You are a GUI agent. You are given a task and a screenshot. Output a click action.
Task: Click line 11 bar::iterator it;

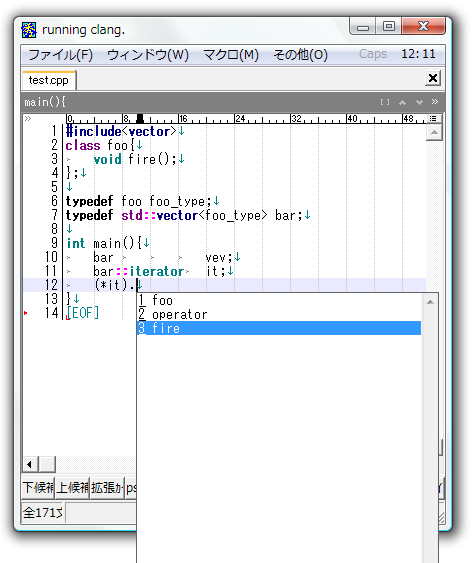pos(159,271)
